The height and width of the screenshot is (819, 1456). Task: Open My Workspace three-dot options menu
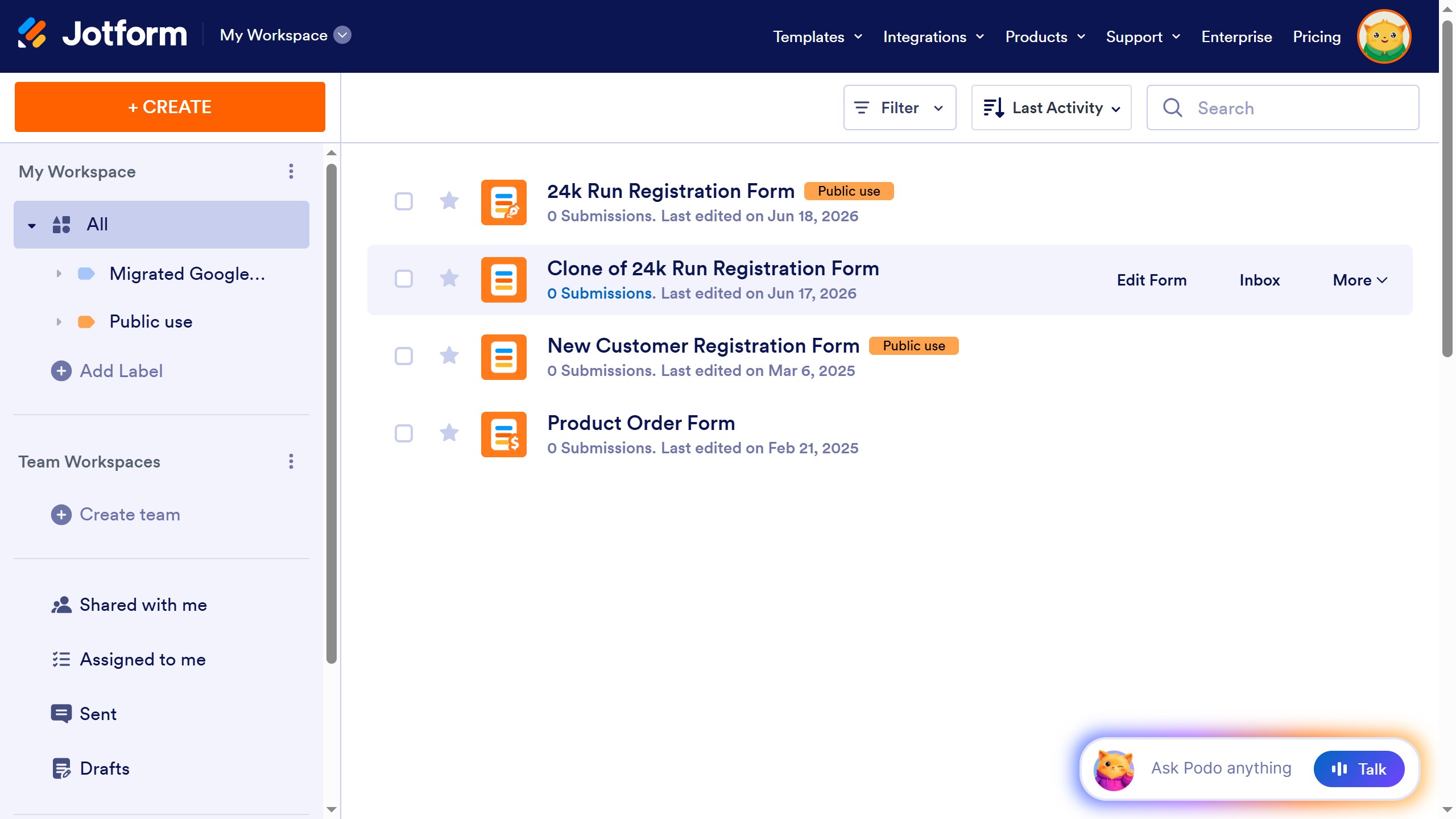coord(291,171)
